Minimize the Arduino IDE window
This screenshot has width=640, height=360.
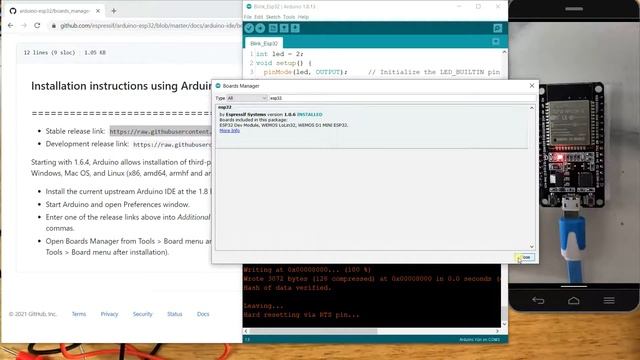(x=459, y=7)
